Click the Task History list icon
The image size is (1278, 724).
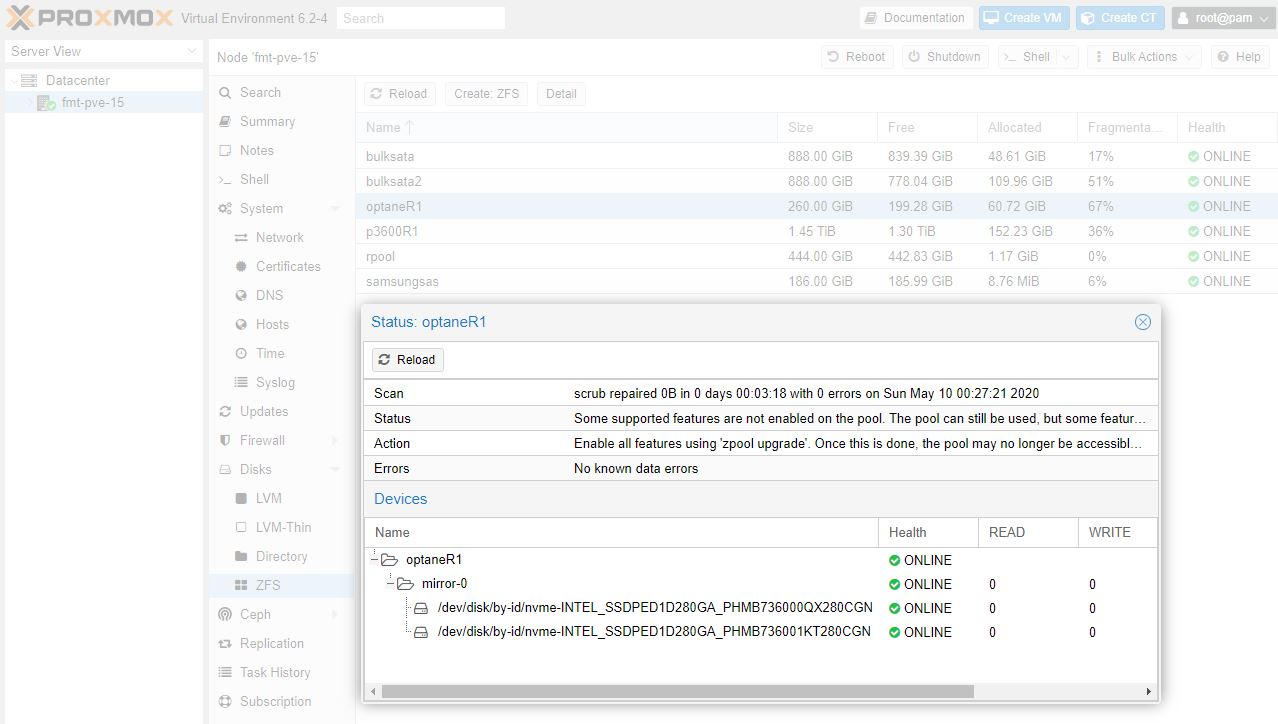click(x=225, y=672)
